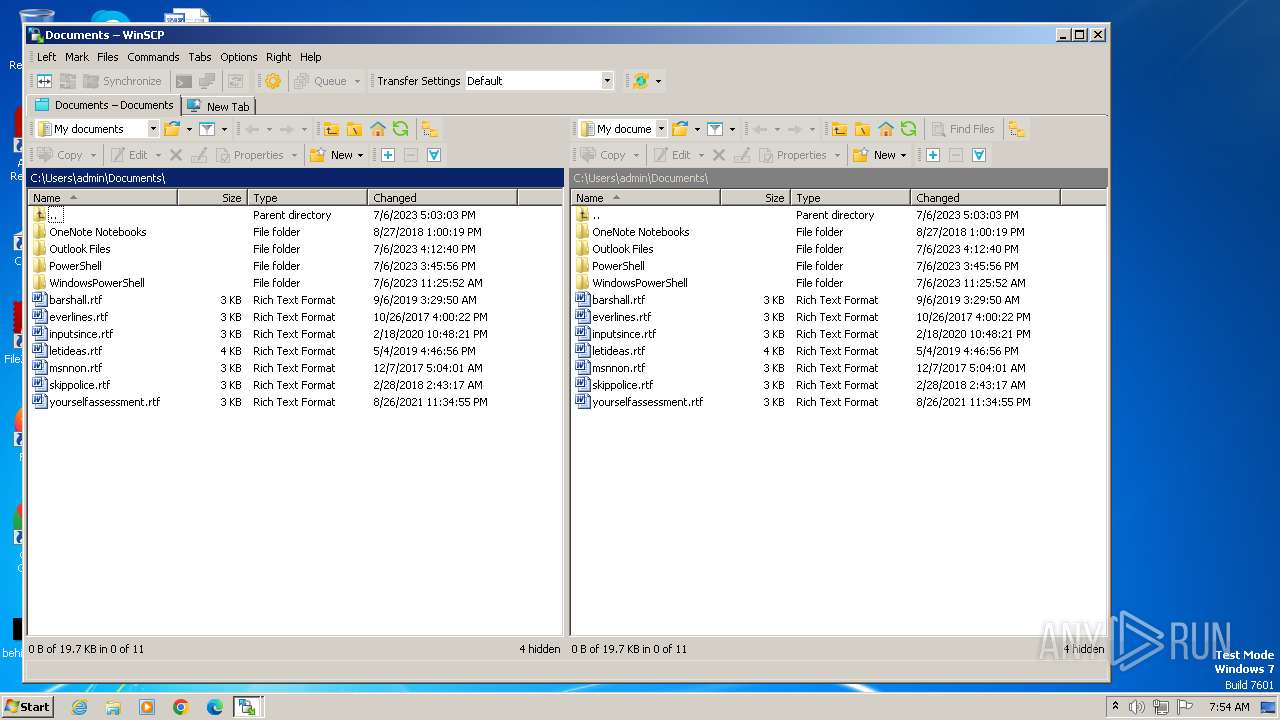Open directory folder icon in left panel
The width and height of the screenshot is (1280, 720).
click(x=172, y=129)
